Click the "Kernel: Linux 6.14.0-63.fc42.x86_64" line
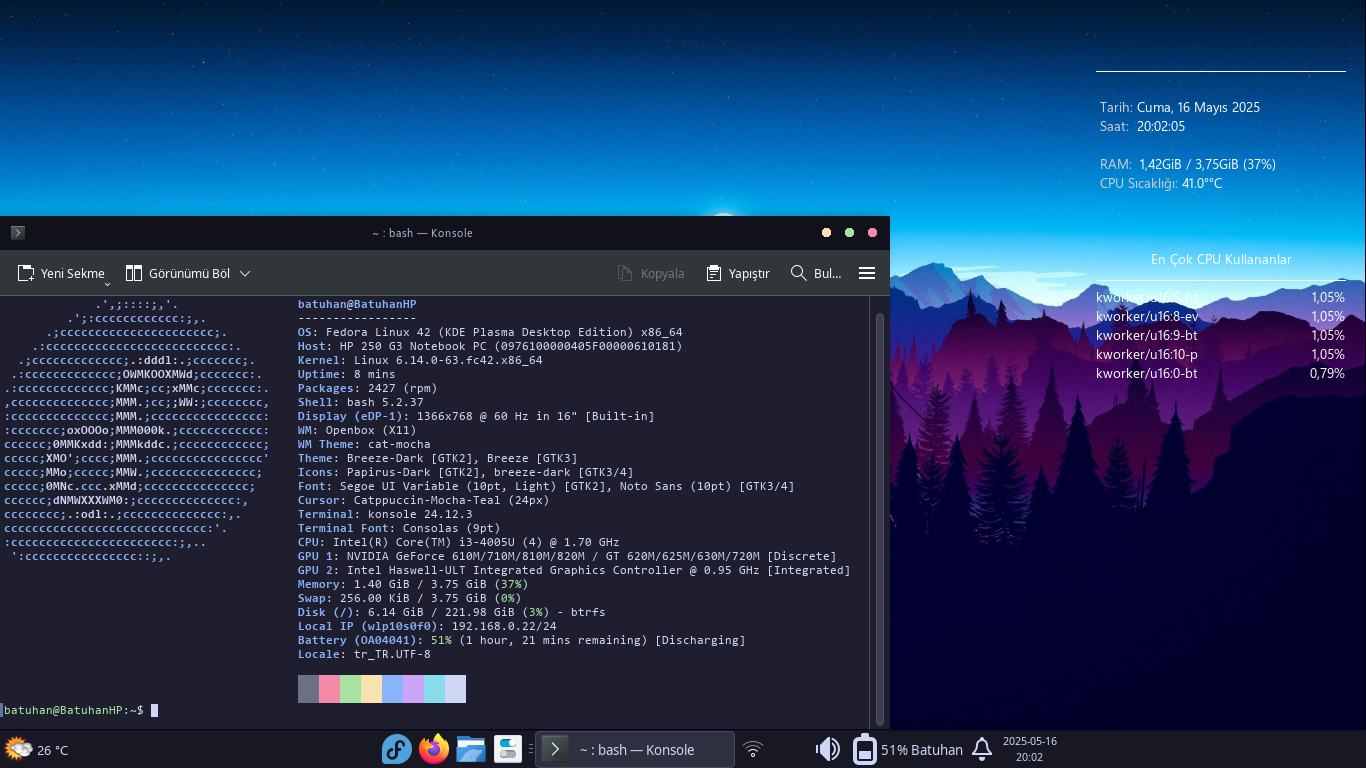1366x768 pixels. coord(420,360)
